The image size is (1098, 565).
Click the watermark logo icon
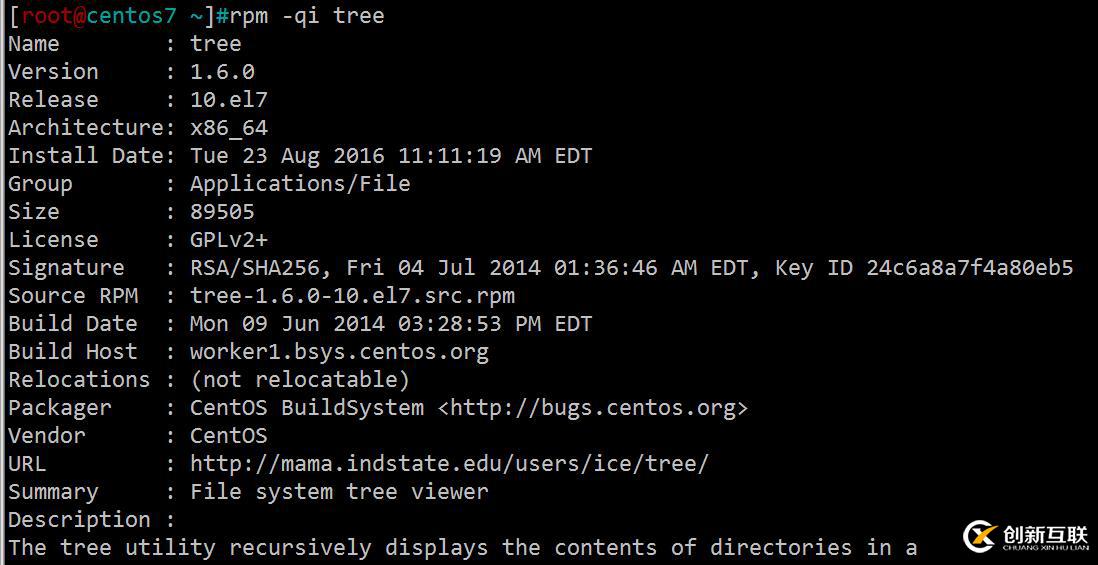tap(982, 537)
